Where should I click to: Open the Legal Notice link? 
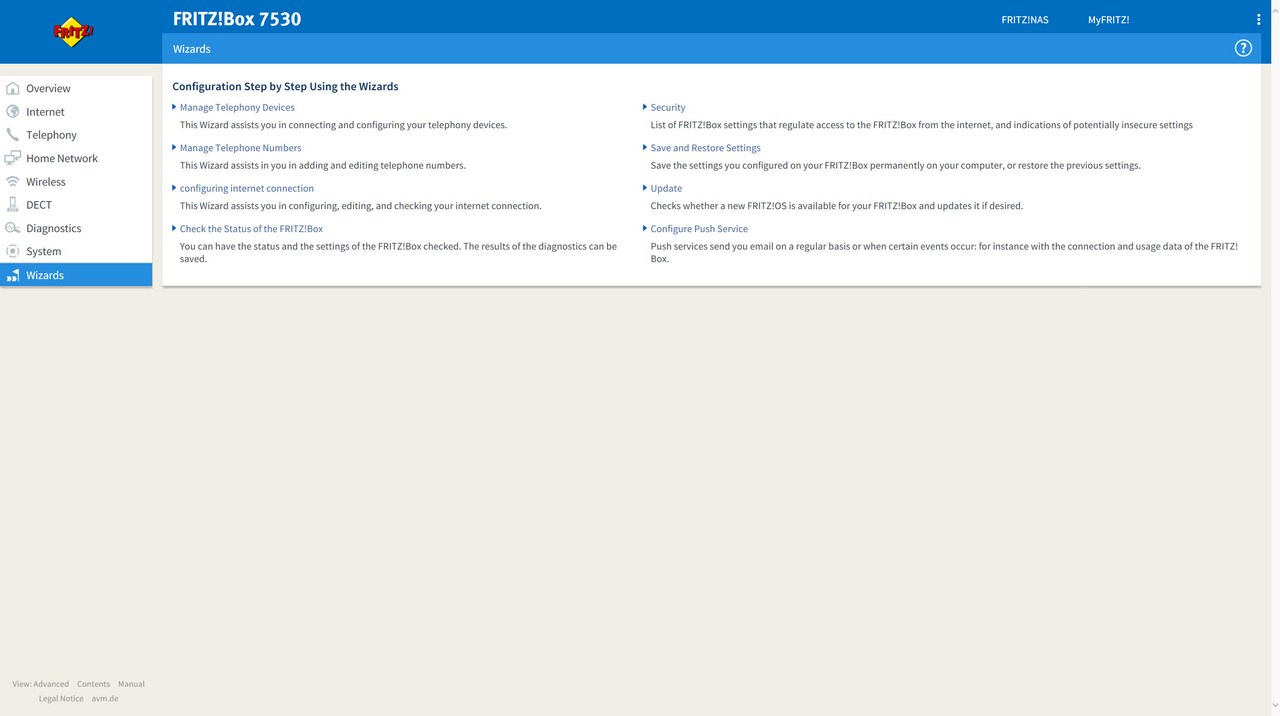coord(61,699)
